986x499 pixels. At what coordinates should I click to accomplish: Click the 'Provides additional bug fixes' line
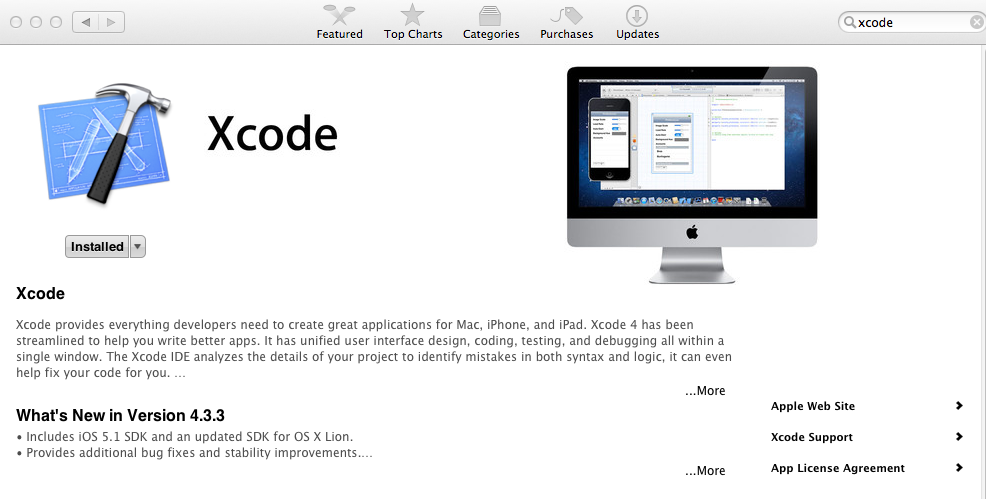194,453
